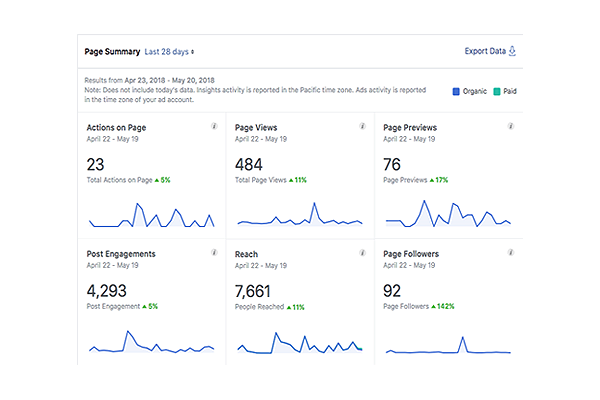Screen dimensions: 600x400
Task: Click the green Paid color swatch
Action: tap(497, 91)
